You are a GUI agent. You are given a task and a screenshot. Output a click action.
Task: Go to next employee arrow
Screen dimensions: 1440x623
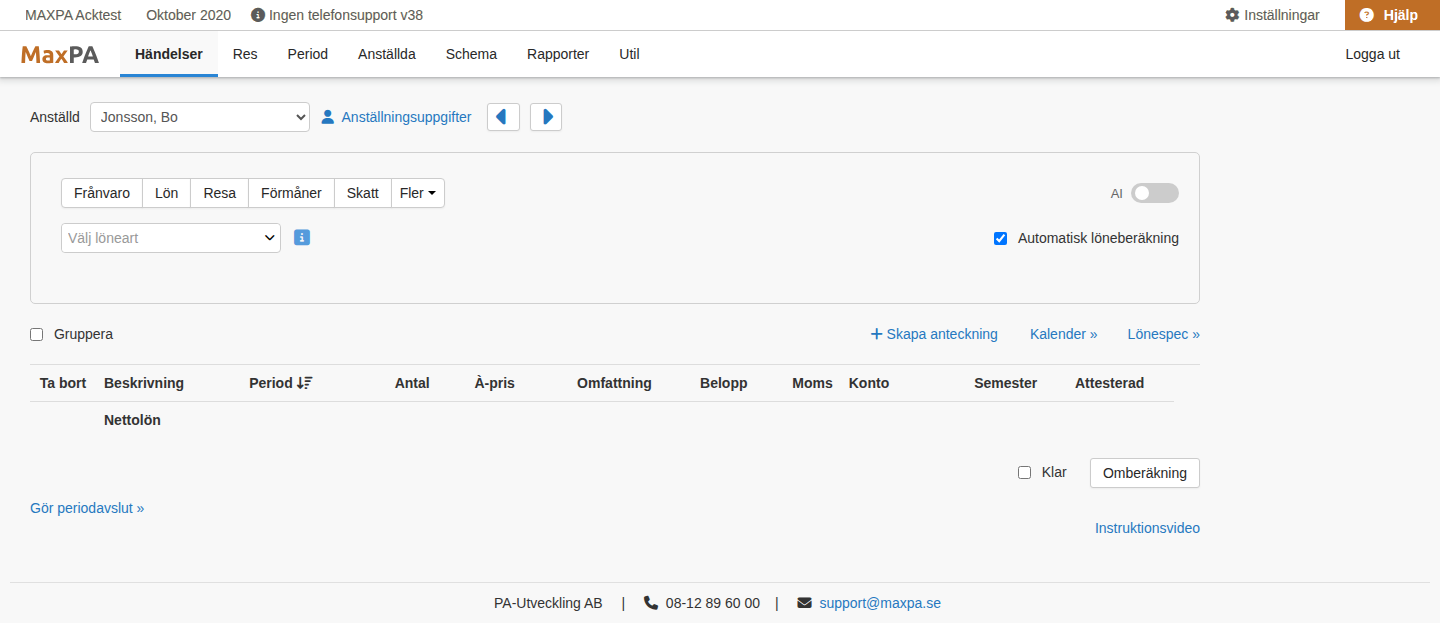click(x=546, y=117)
